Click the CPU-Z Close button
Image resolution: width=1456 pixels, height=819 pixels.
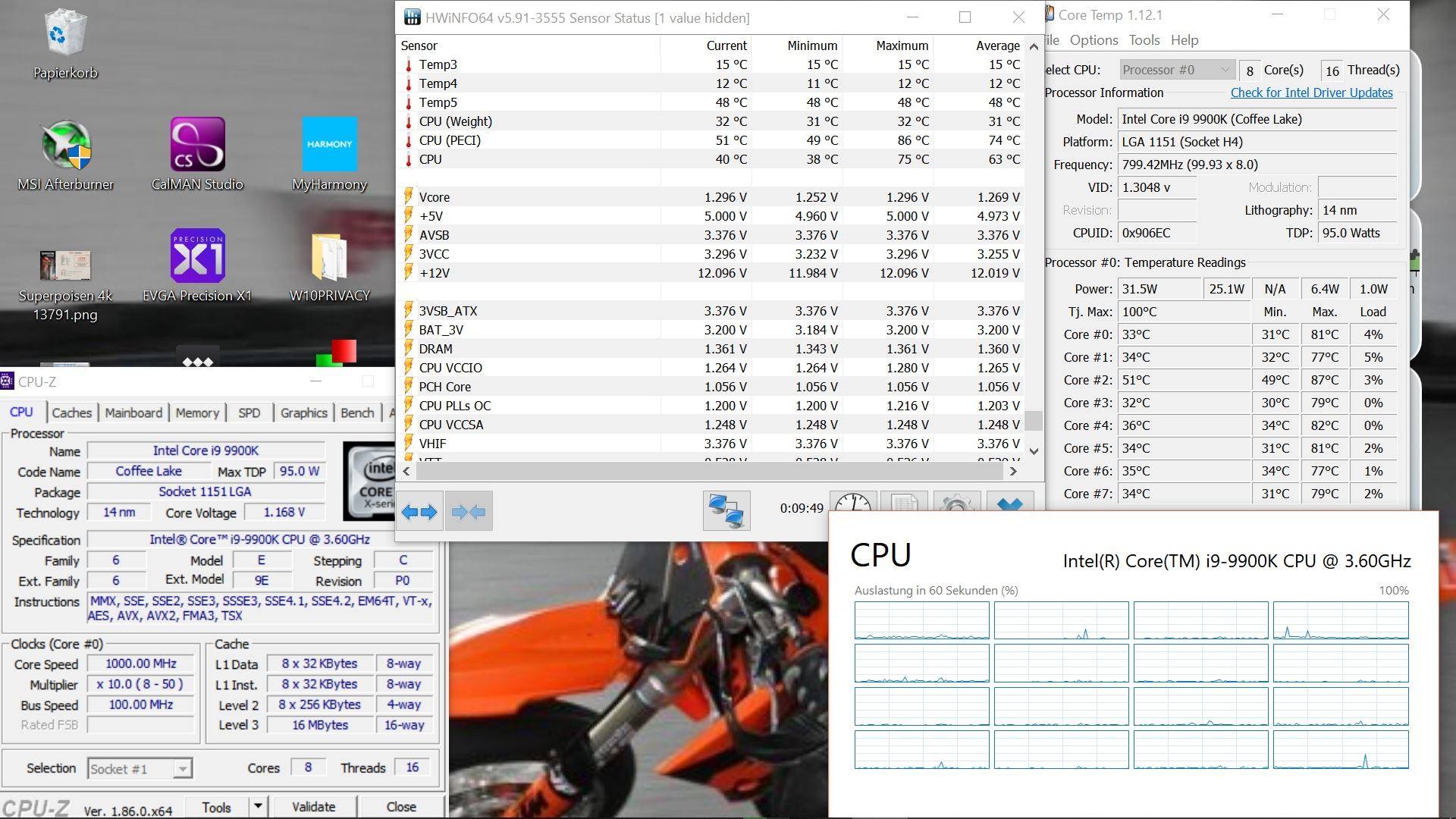click(401, 807)
